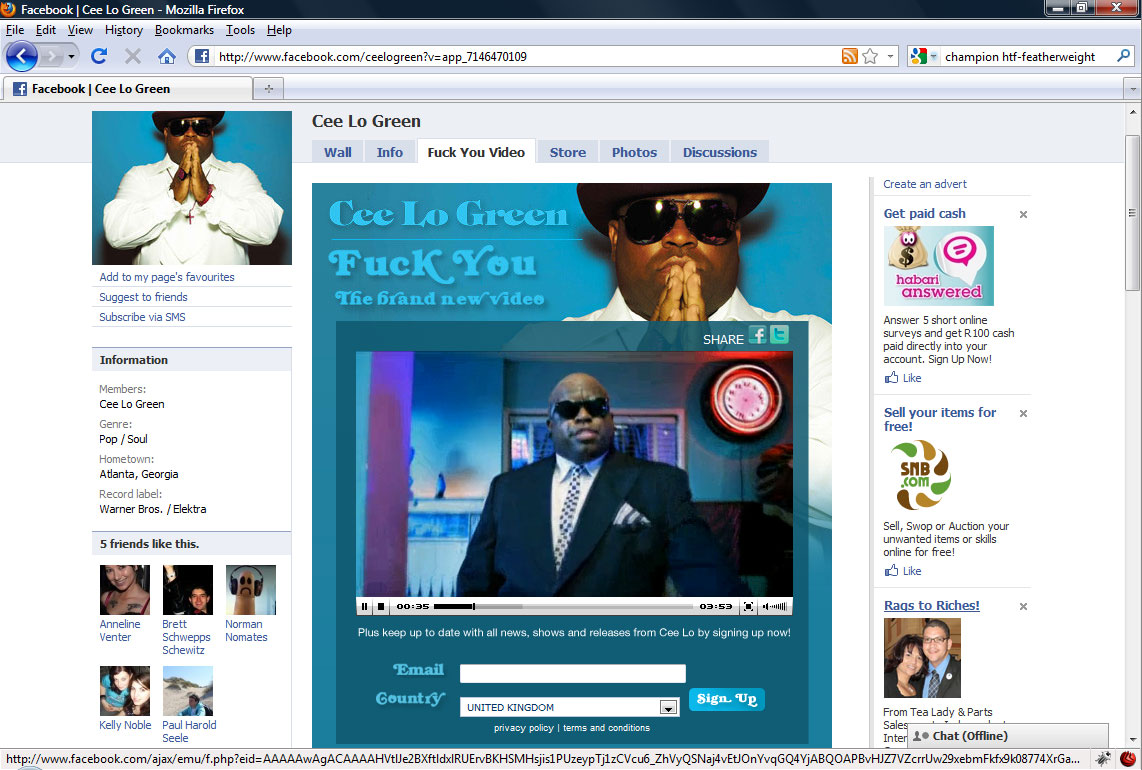Open the list all tabs dropdown
Image resolution: width=1142 pixels, height=770 pixels.
point(1132,89)
